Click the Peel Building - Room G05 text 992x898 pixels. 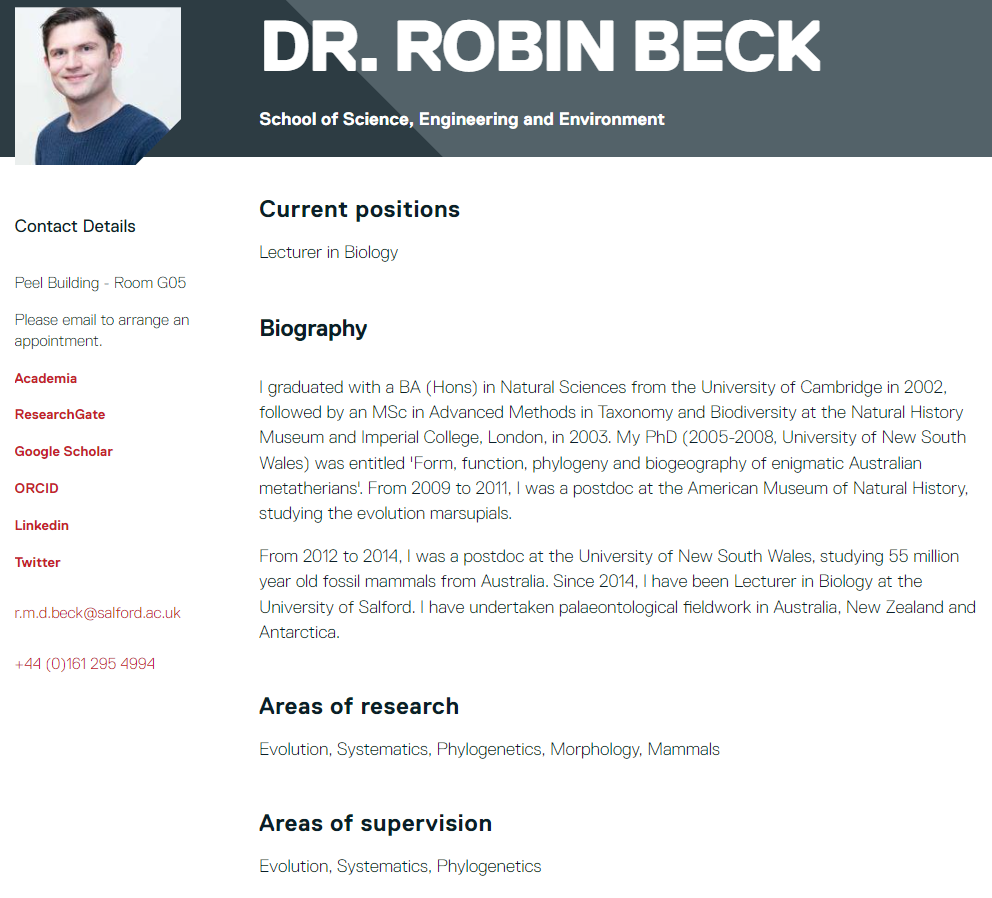point(101,283)
